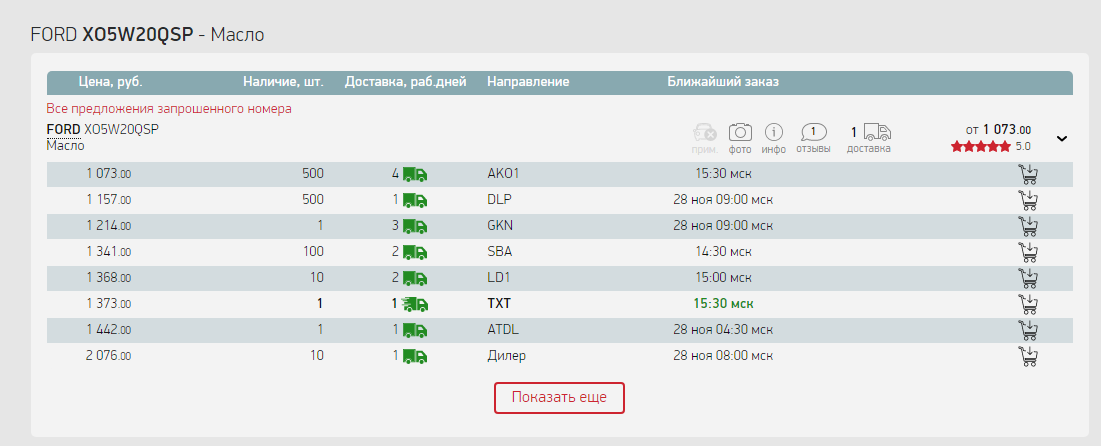
Task: Click the 15:00 мск order time
Action: (x=723, y=278)
